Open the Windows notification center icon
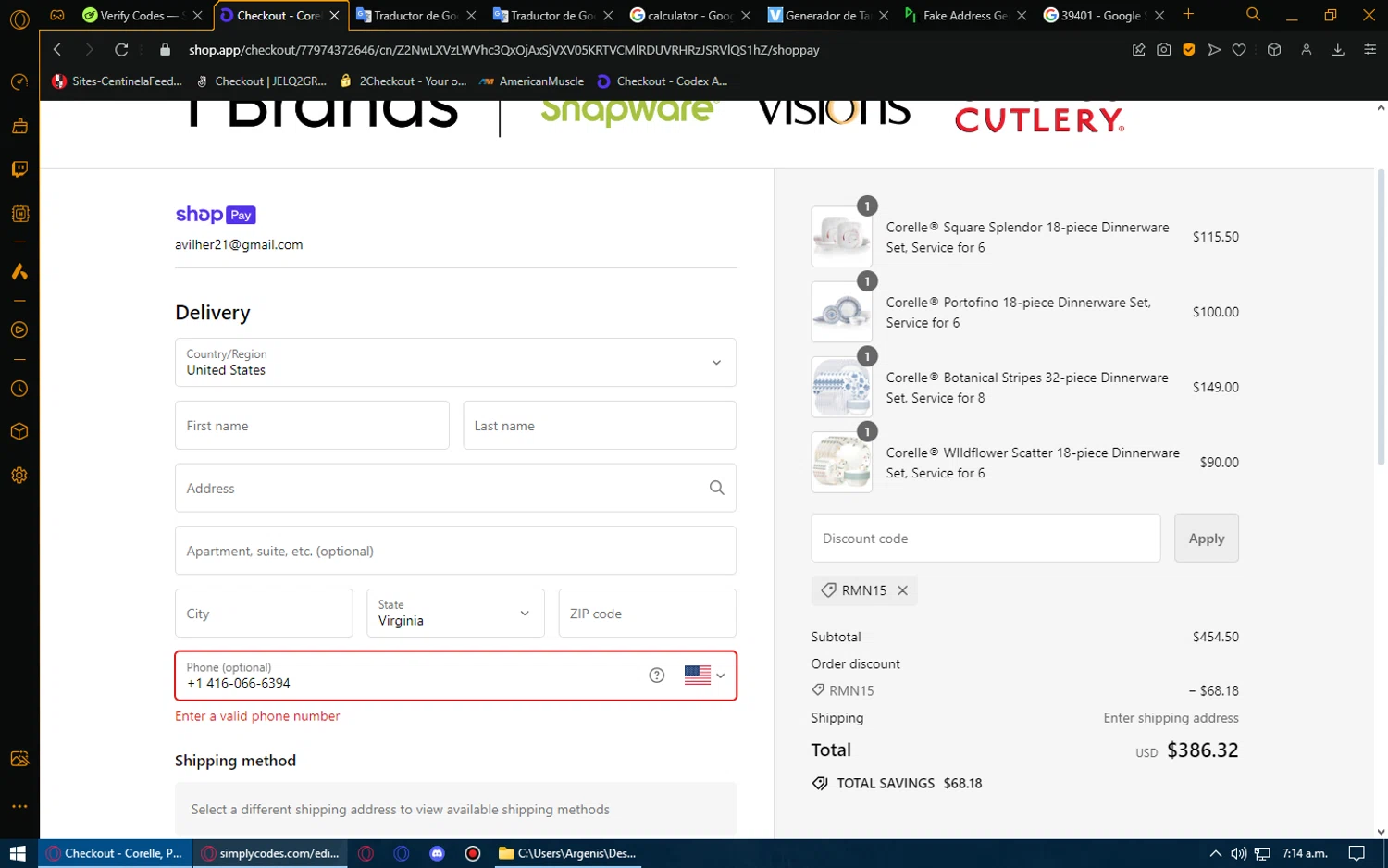Viewport: 1388px width, 868px height. [1357, 853]
